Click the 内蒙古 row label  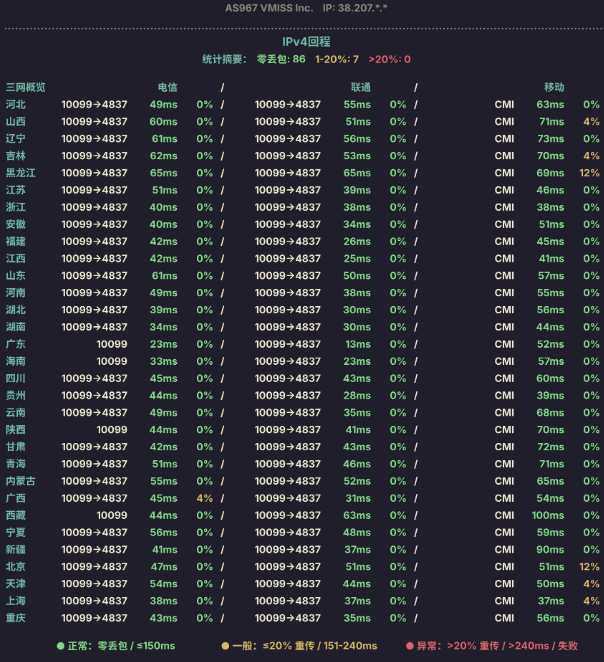[21, 481]
